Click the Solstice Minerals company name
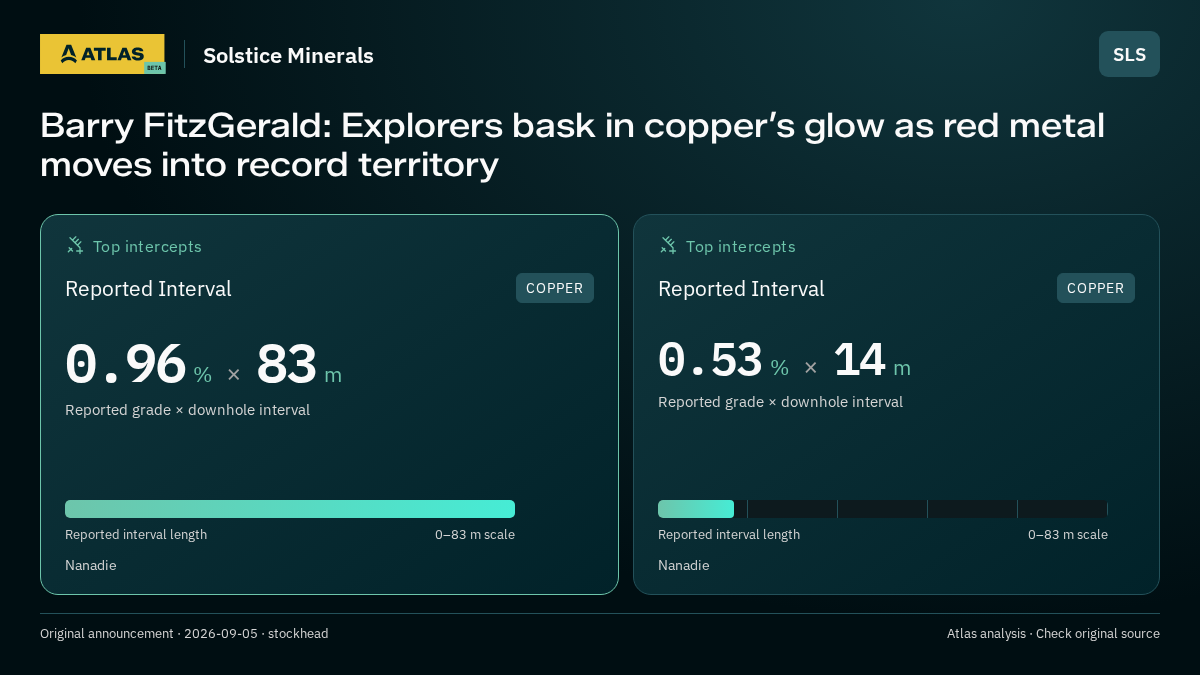Image resolution: width=1200 pixels, height=675 pixels. pos(288,56)
